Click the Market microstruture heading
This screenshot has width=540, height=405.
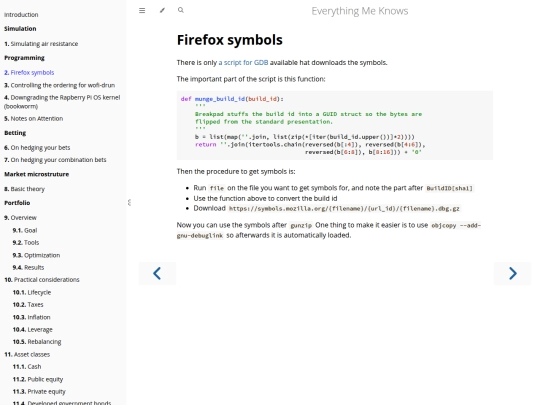tap(37, 174)
